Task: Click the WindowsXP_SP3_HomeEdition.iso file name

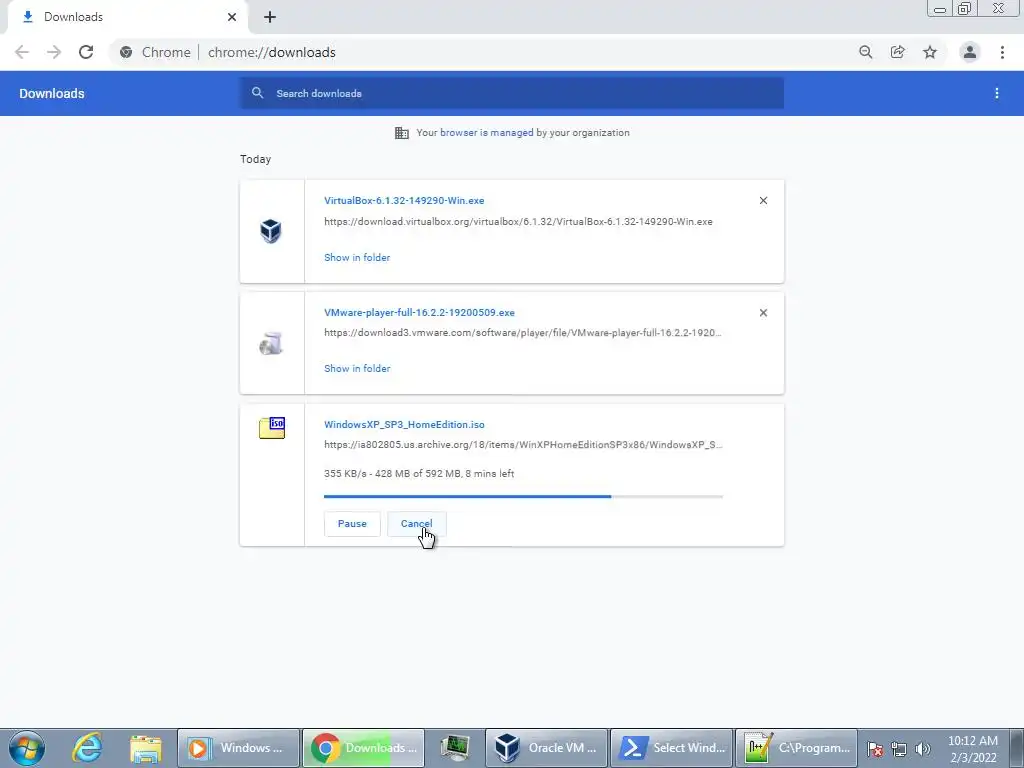Action: pos(404,424)
